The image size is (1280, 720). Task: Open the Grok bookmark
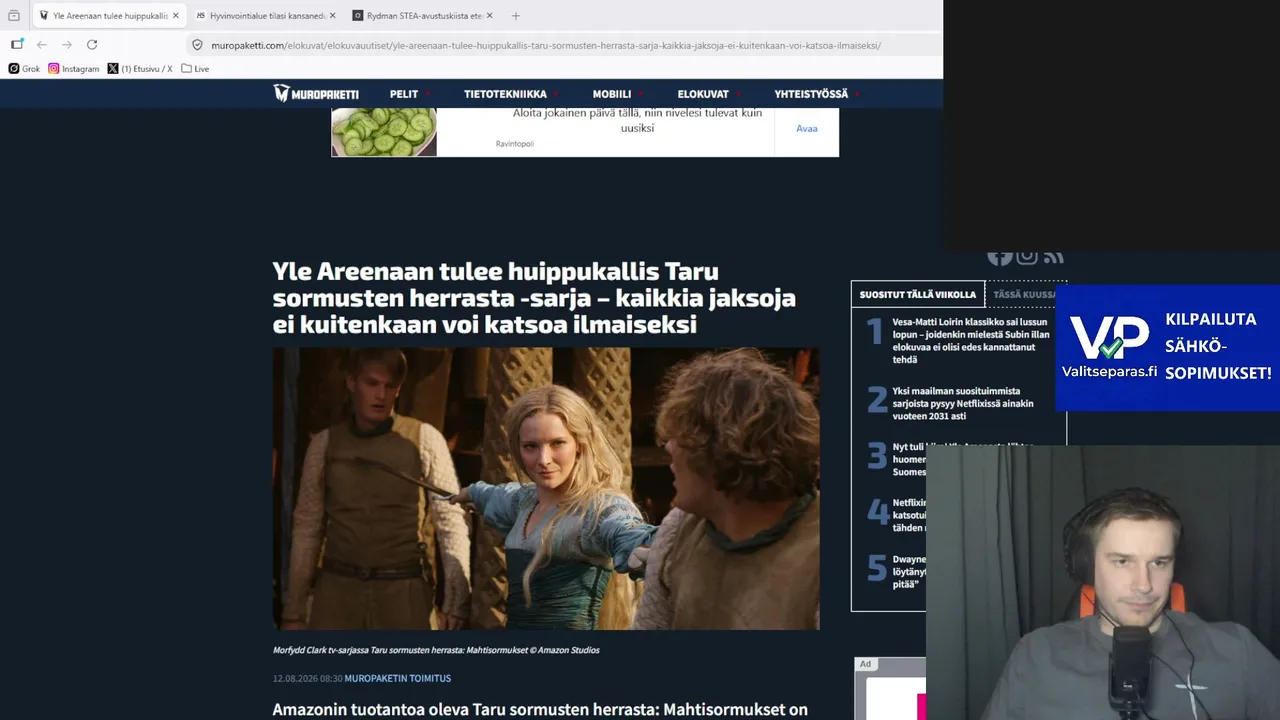[x=24, y=69]
